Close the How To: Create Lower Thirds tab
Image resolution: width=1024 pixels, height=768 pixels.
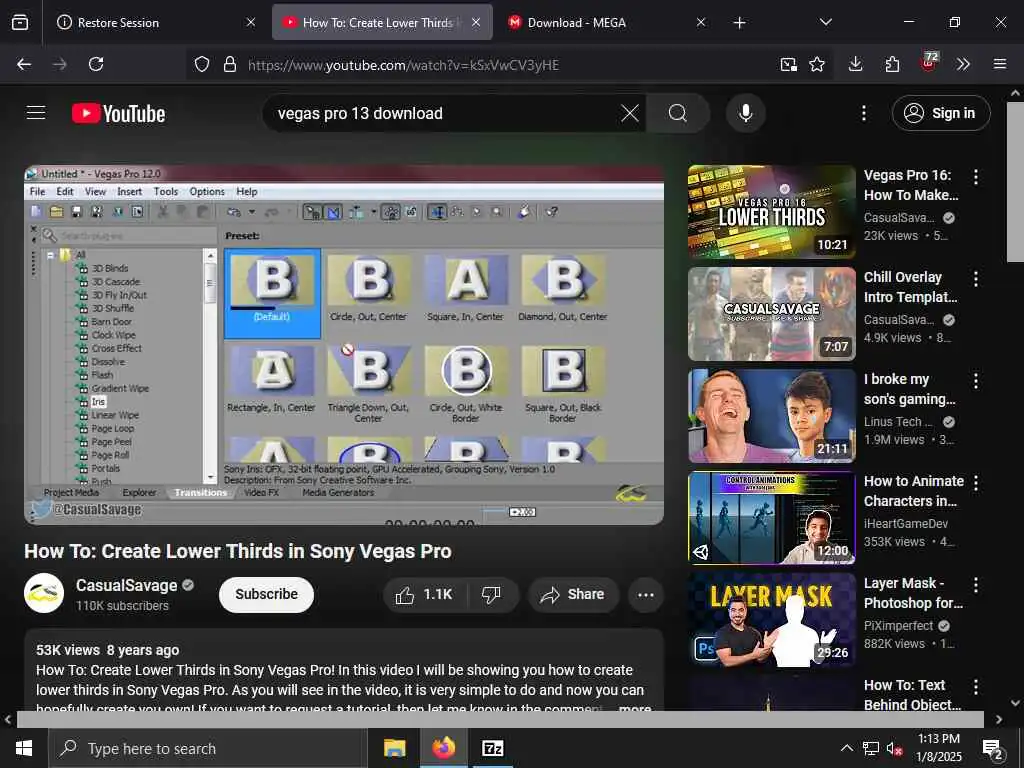tap(476, 22)
